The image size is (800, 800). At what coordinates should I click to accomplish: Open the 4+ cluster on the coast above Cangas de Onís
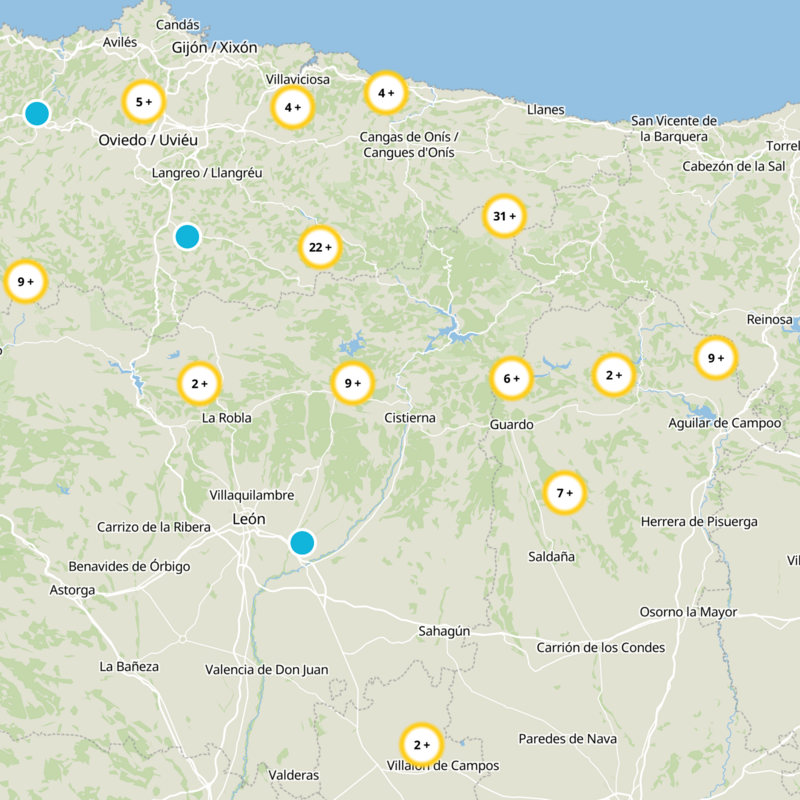click(x=386, y=93)
